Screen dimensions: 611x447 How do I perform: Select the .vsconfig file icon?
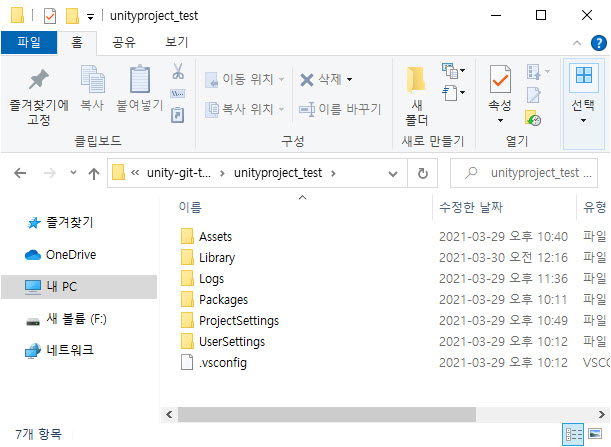(x=187, y=362)
